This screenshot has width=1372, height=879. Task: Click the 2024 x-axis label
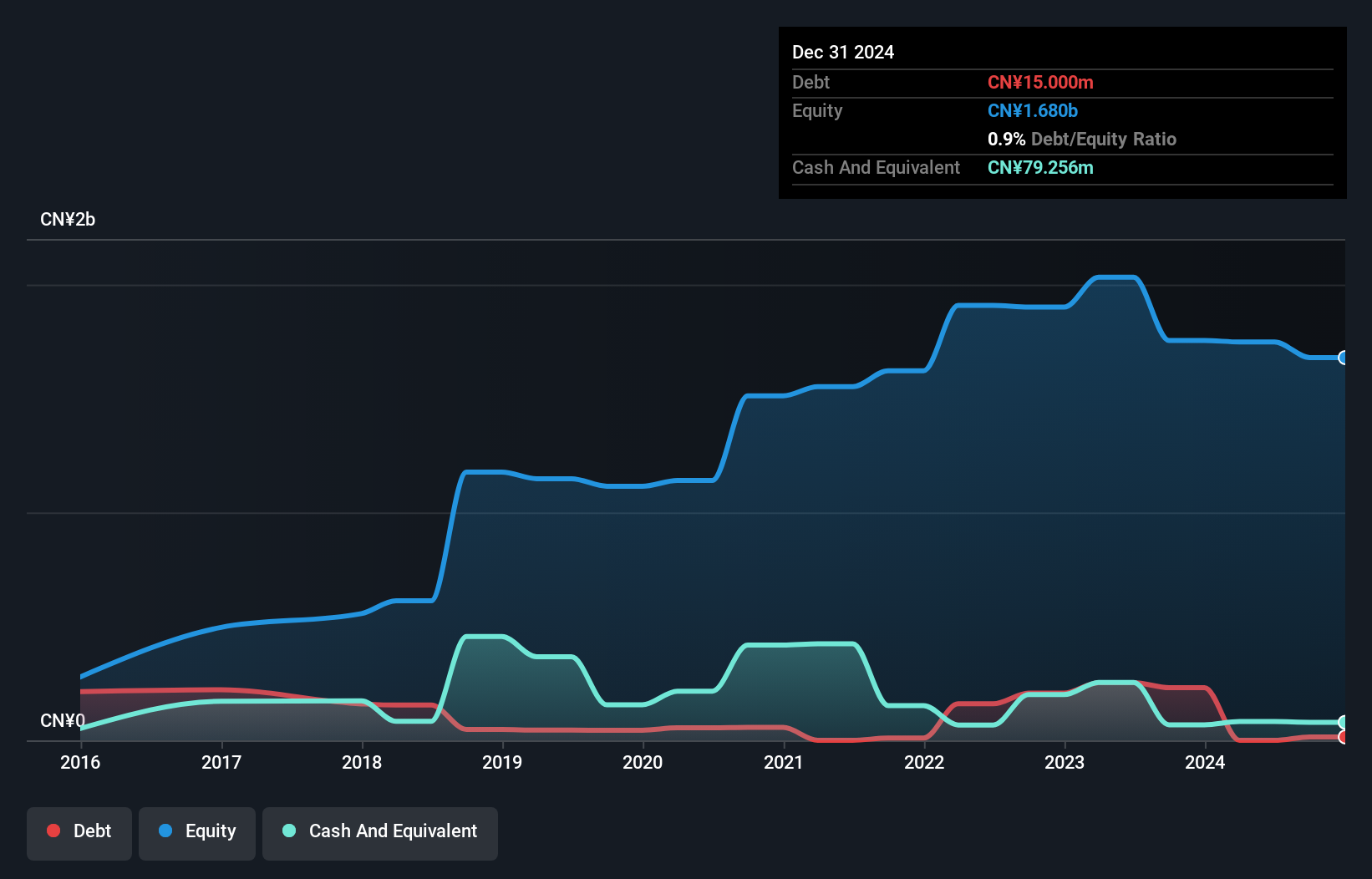click(x=1205, y=762)
